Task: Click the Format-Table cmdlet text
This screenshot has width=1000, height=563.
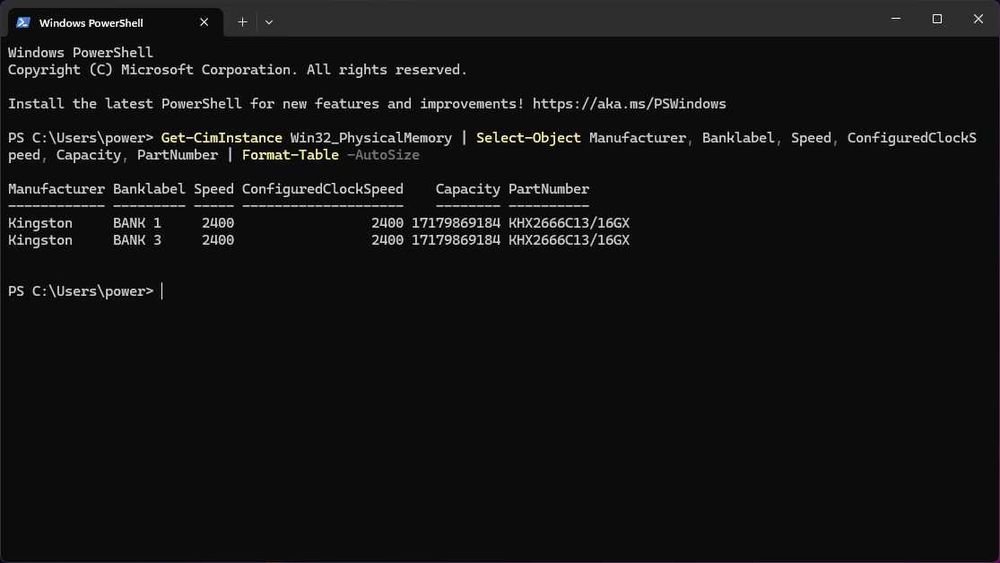Action: (290, 155)
